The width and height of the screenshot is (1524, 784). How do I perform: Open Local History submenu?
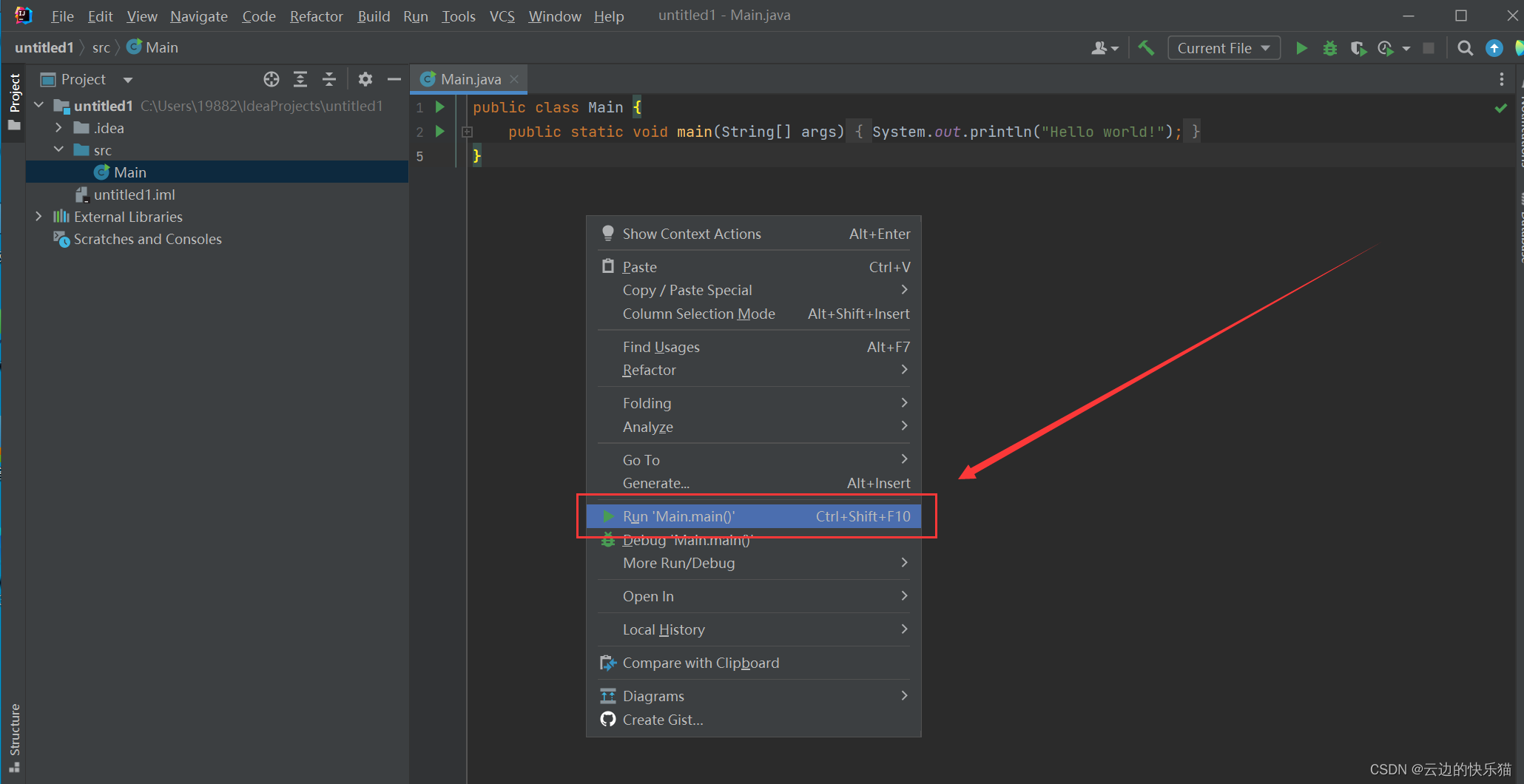click(754, 629)
